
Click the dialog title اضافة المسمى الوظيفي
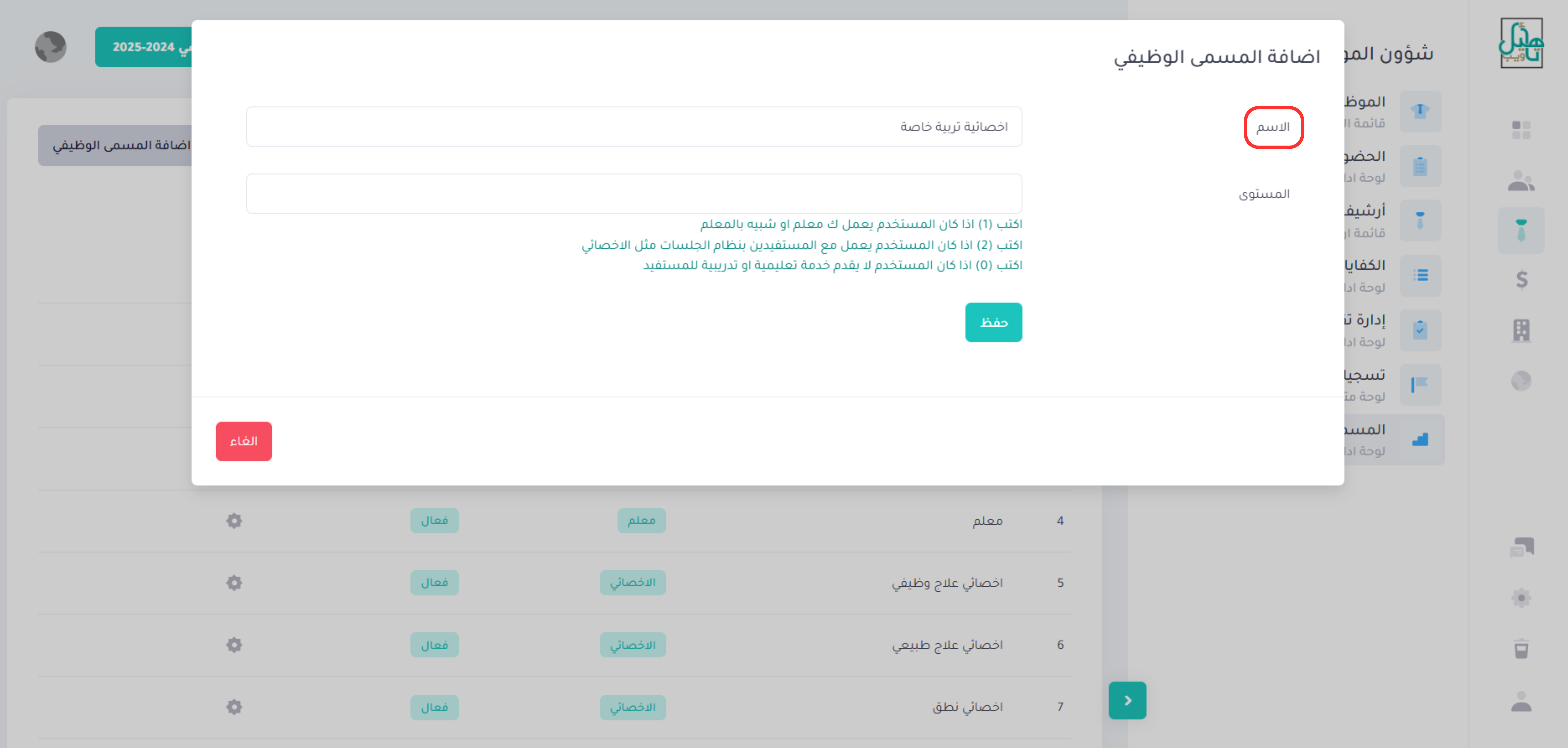tap(1217, 57)
